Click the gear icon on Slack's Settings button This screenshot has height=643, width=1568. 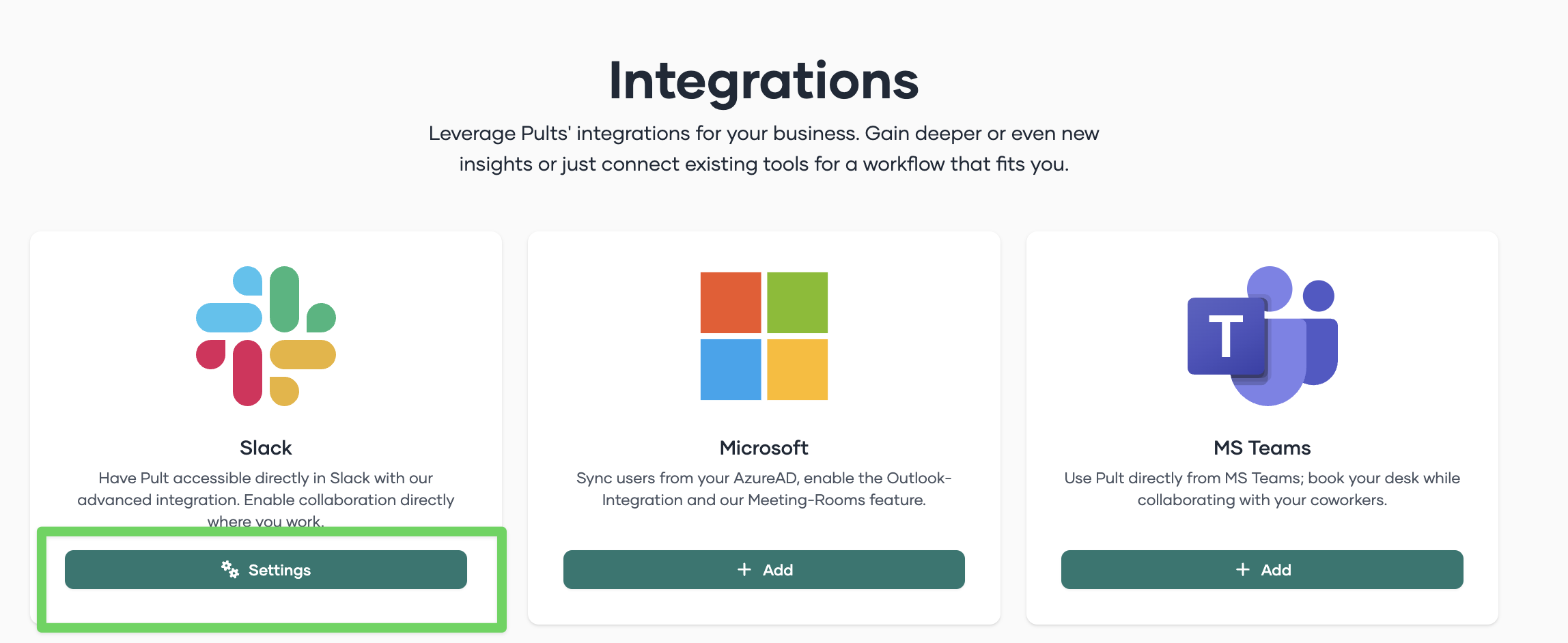click(x=230, y=569)
